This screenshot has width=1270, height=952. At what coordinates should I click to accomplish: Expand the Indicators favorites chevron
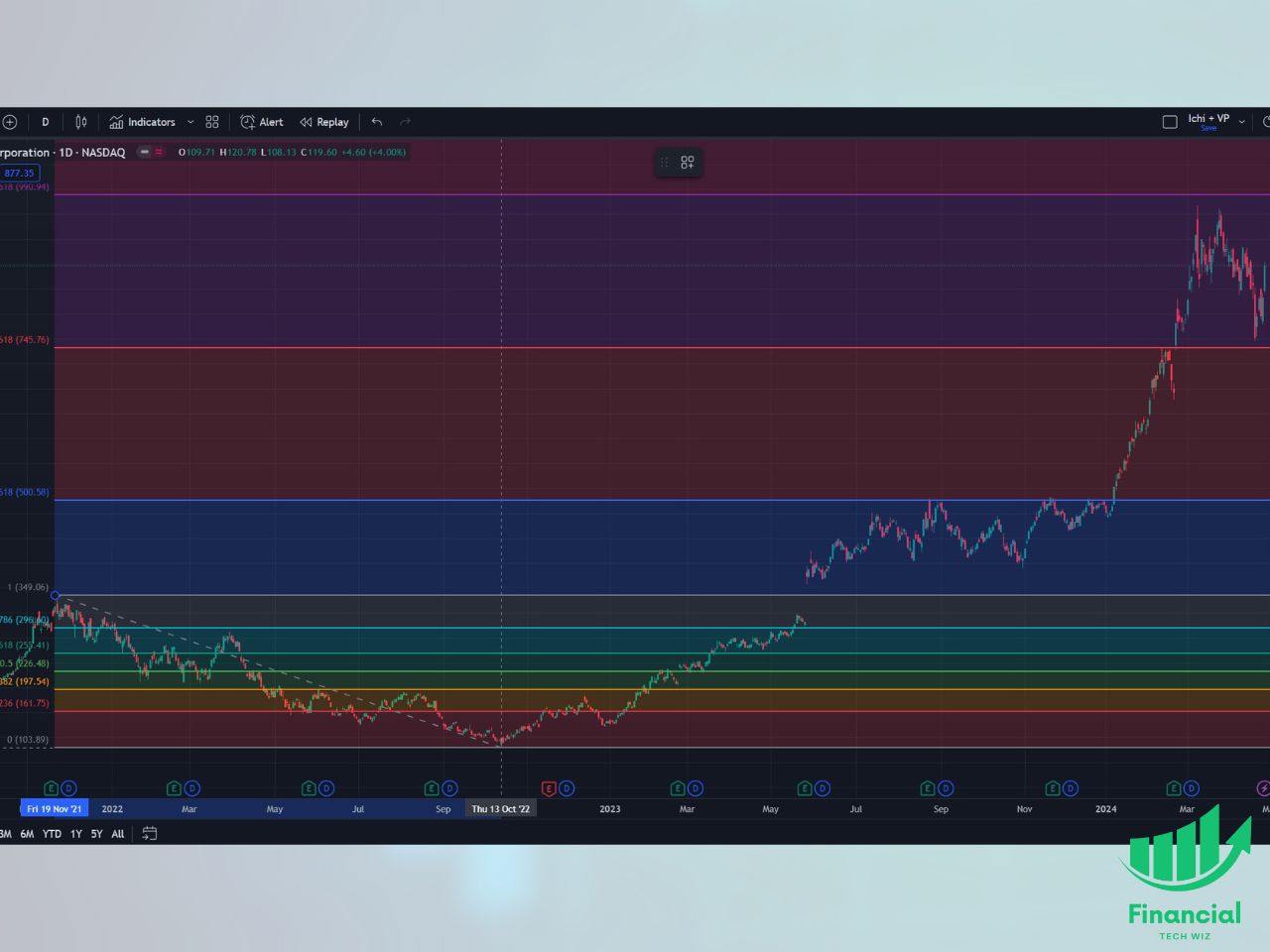(190, 122)
